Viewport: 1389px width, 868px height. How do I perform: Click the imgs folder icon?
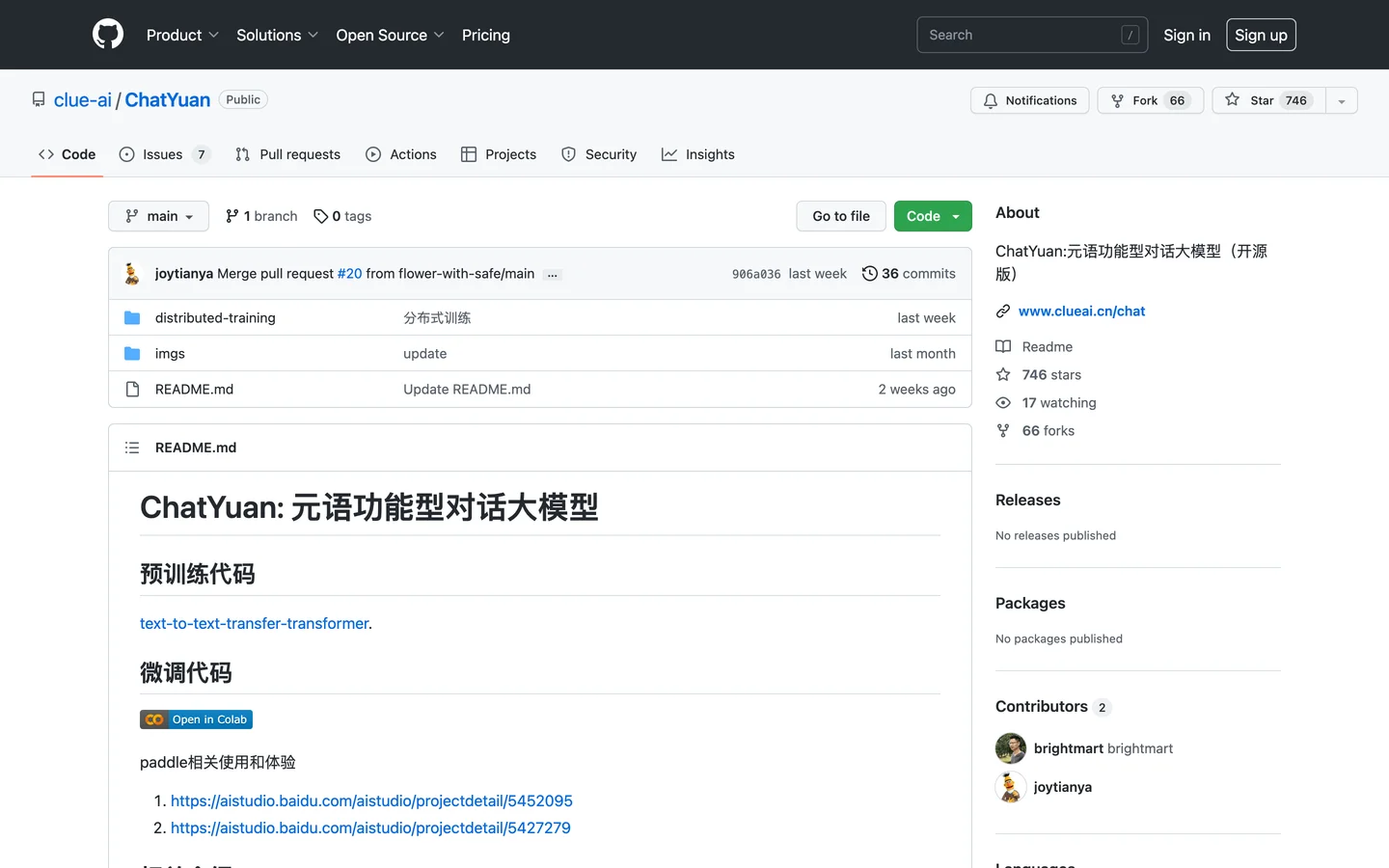click(132, 353)
